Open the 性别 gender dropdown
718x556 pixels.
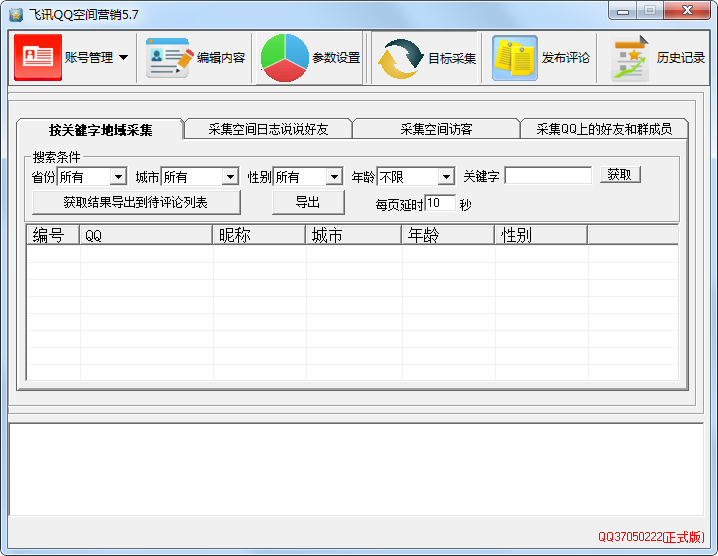[x=334, y=177]
